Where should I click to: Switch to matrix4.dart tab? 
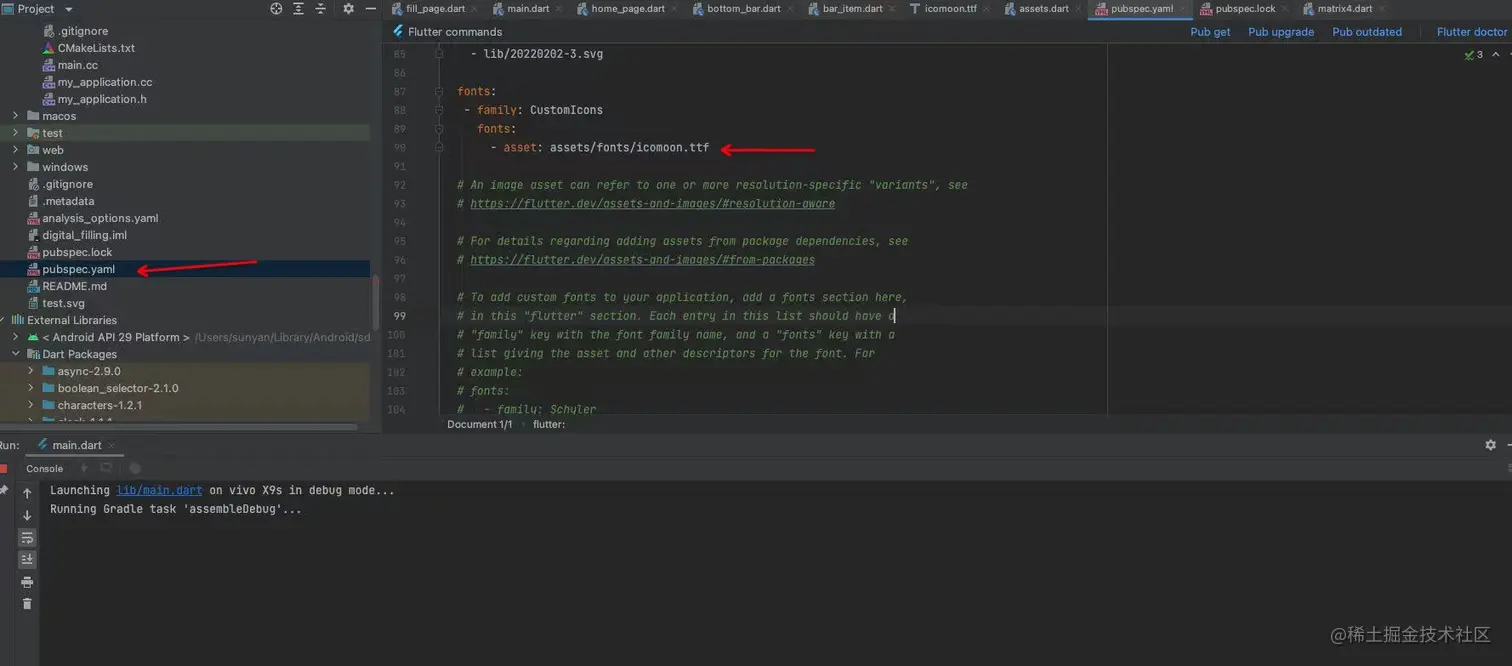click(x=1344, y=9)
